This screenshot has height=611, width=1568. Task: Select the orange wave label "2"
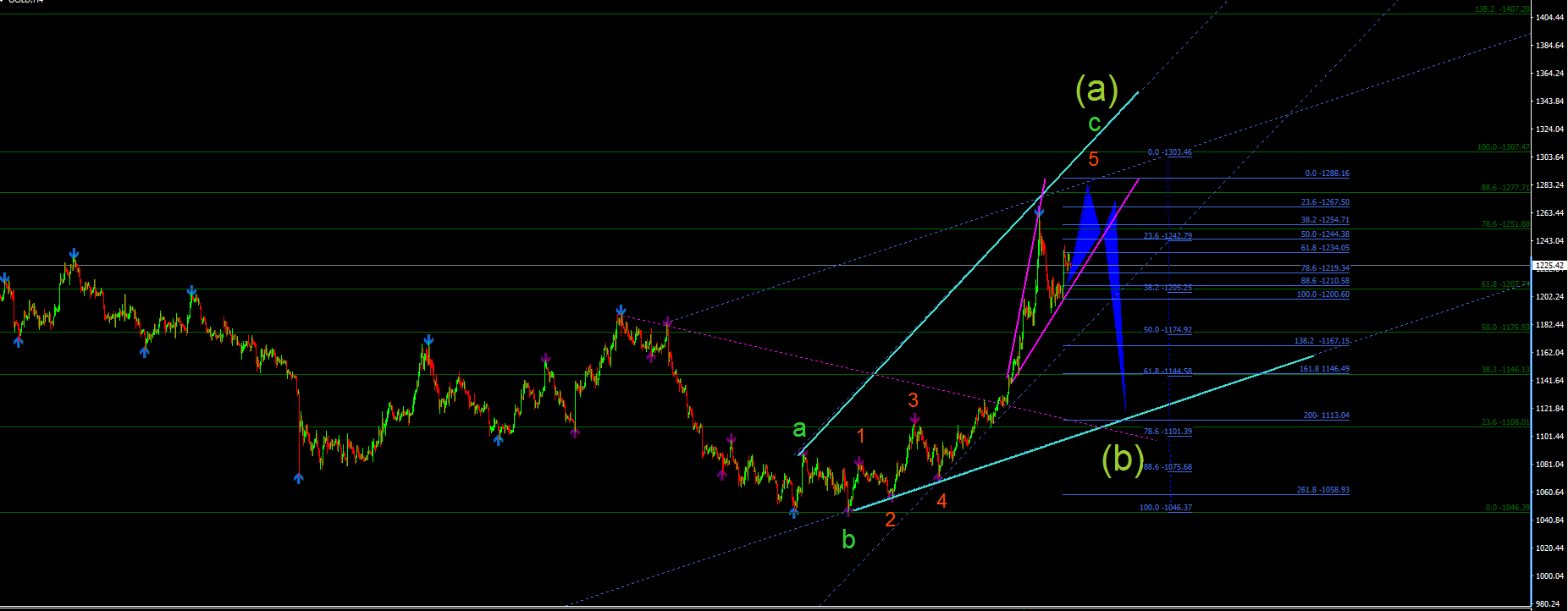(x=890, y=520)
